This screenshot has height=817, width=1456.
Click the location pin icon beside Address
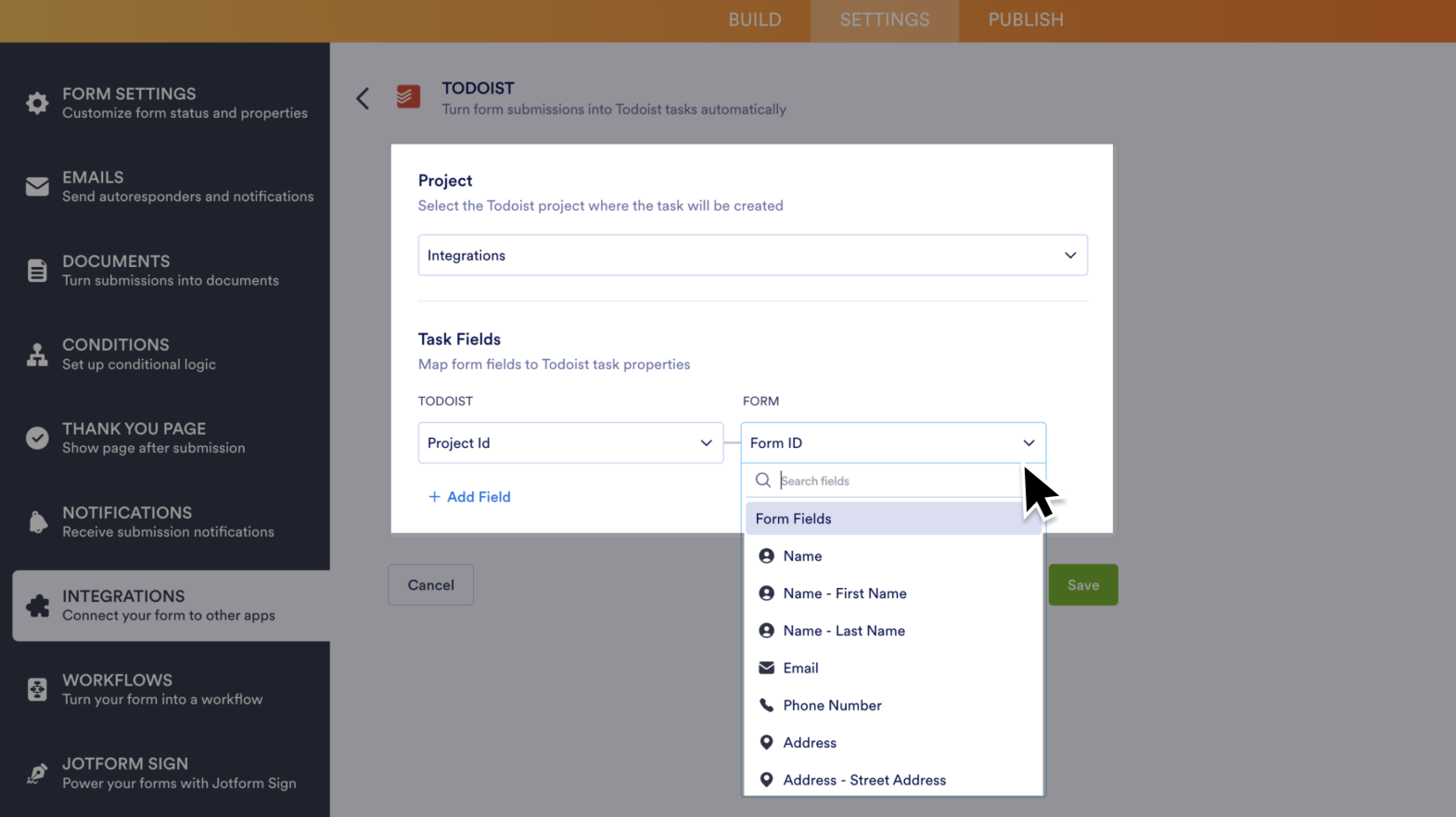(766, 742)
